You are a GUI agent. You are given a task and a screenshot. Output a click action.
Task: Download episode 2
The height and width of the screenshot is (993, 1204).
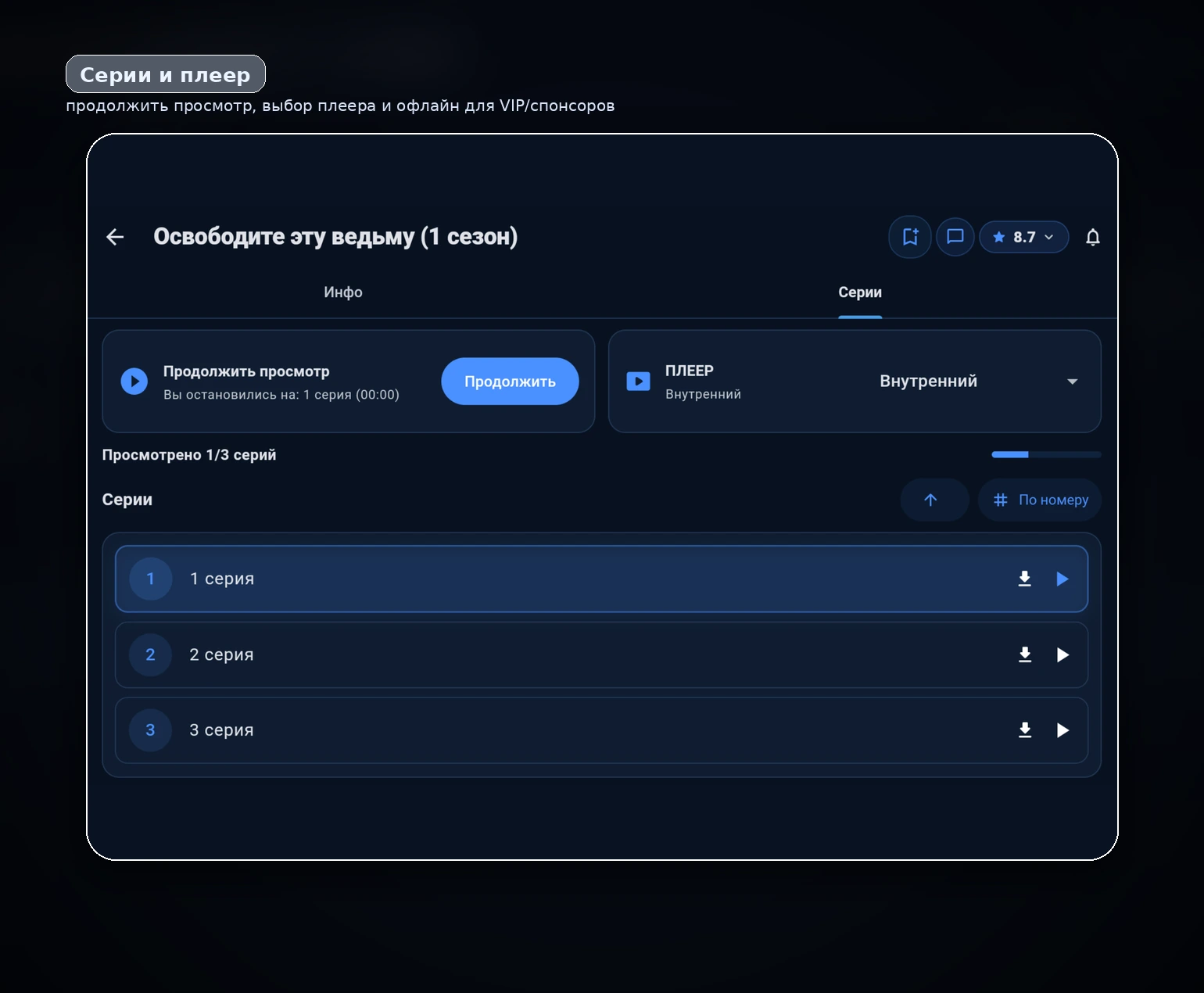click(1024, 654)
